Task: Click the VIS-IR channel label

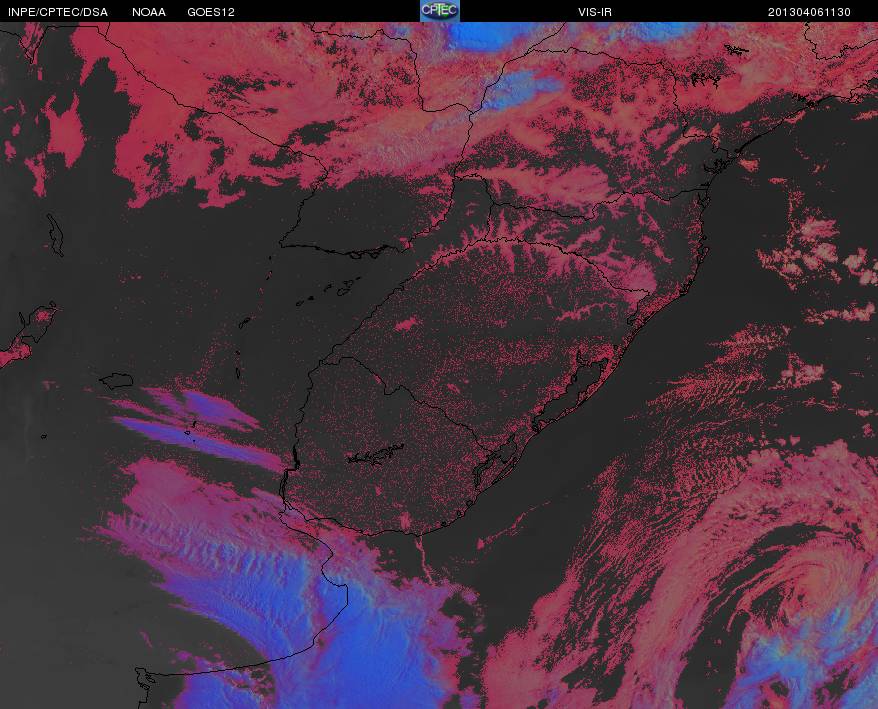Action: coord(595,12)
